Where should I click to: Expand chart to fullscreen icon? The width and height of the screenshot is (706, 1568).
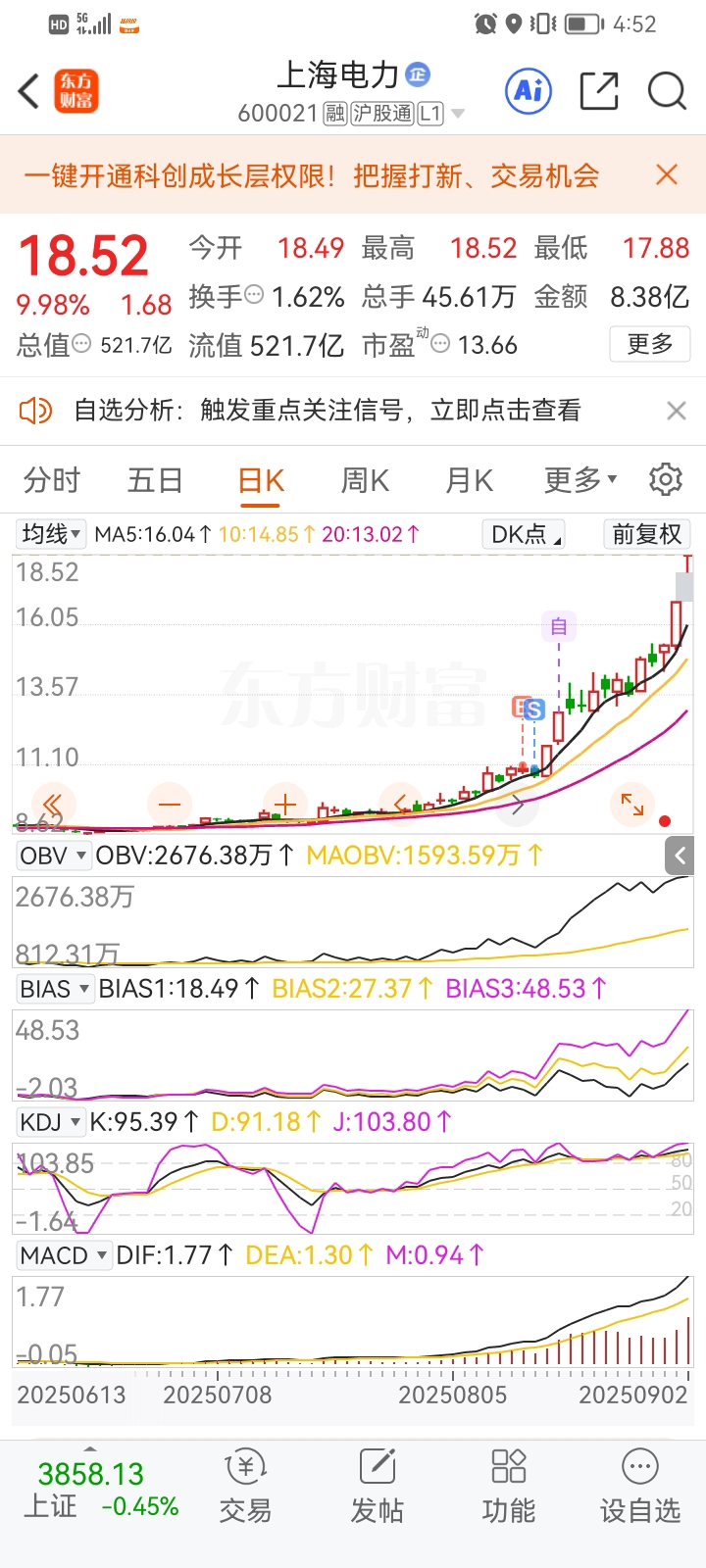pyautogui.click(x=632, y=805)
